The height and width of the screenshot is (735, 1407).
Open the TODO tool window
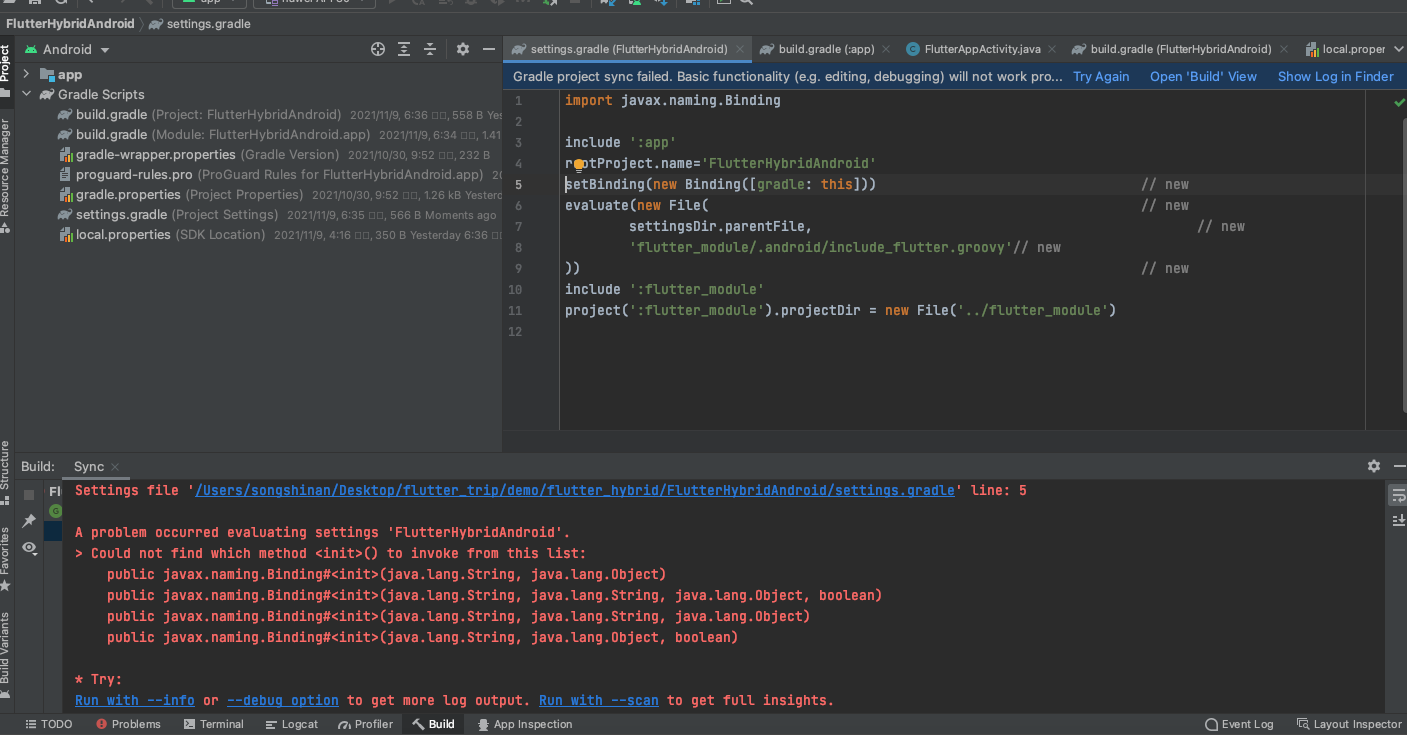pos(48,724)
